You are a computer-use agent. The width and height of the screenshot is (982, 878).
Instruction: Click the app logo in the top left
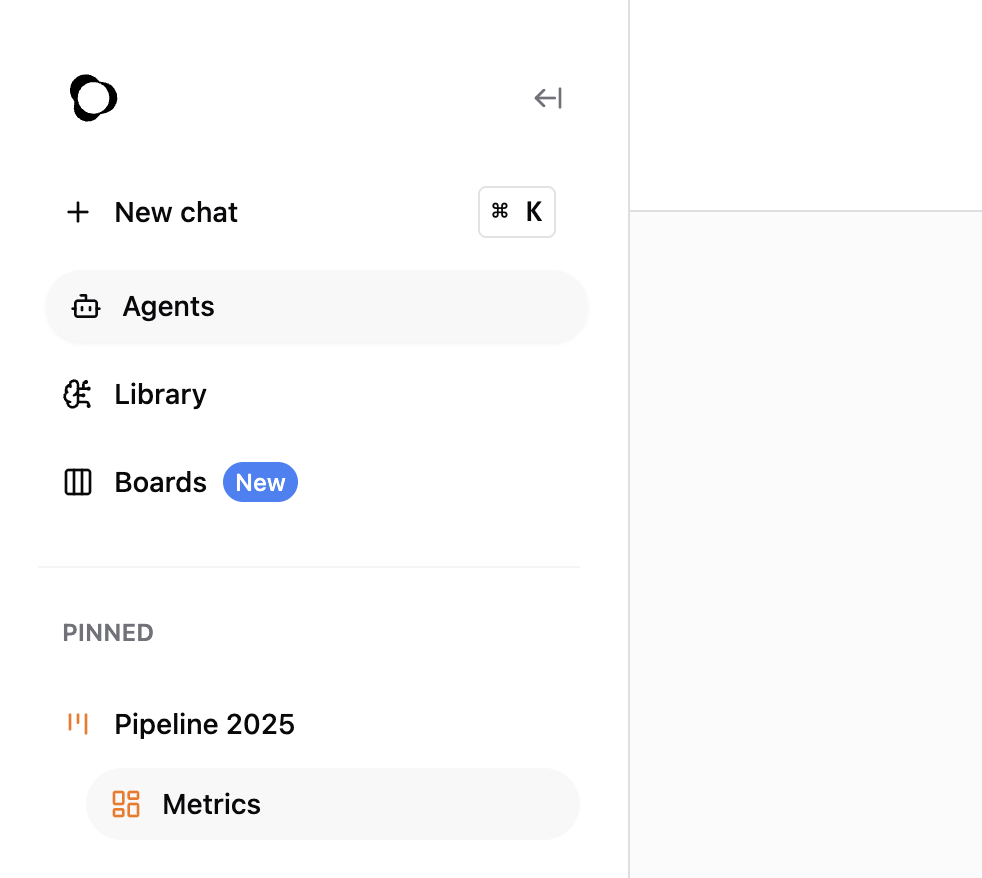(x=93, y=97)
